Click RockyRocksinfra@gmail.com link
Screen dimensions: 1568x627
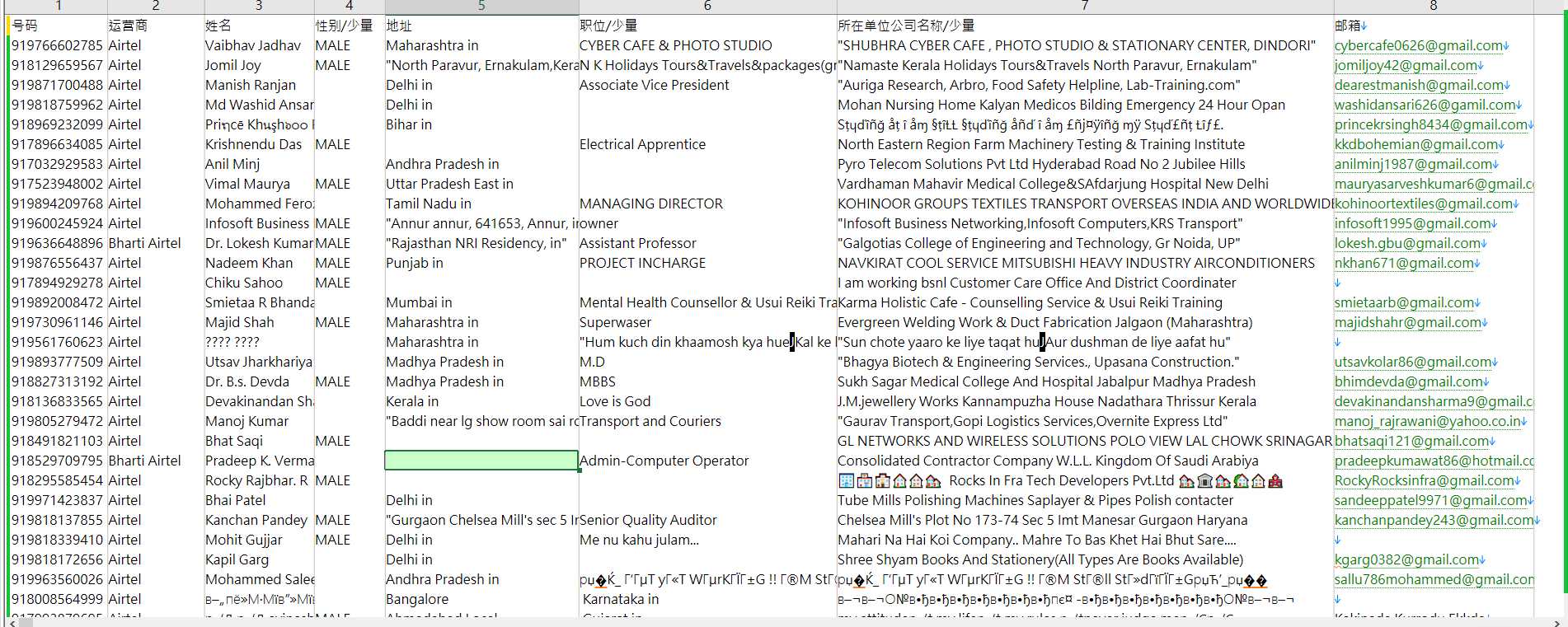[1425, 480]
